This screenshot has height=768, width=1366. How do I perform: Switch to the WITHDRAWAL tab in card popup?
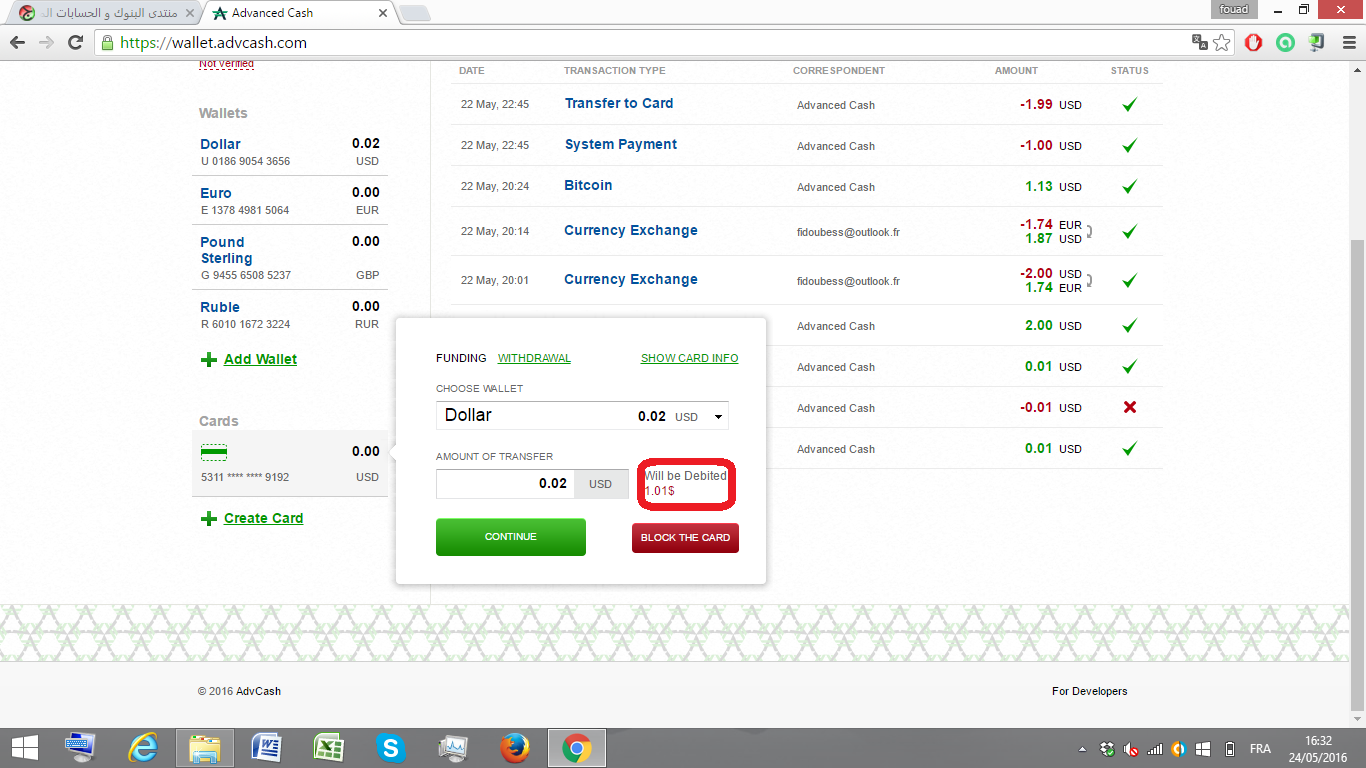click(534, 358)
